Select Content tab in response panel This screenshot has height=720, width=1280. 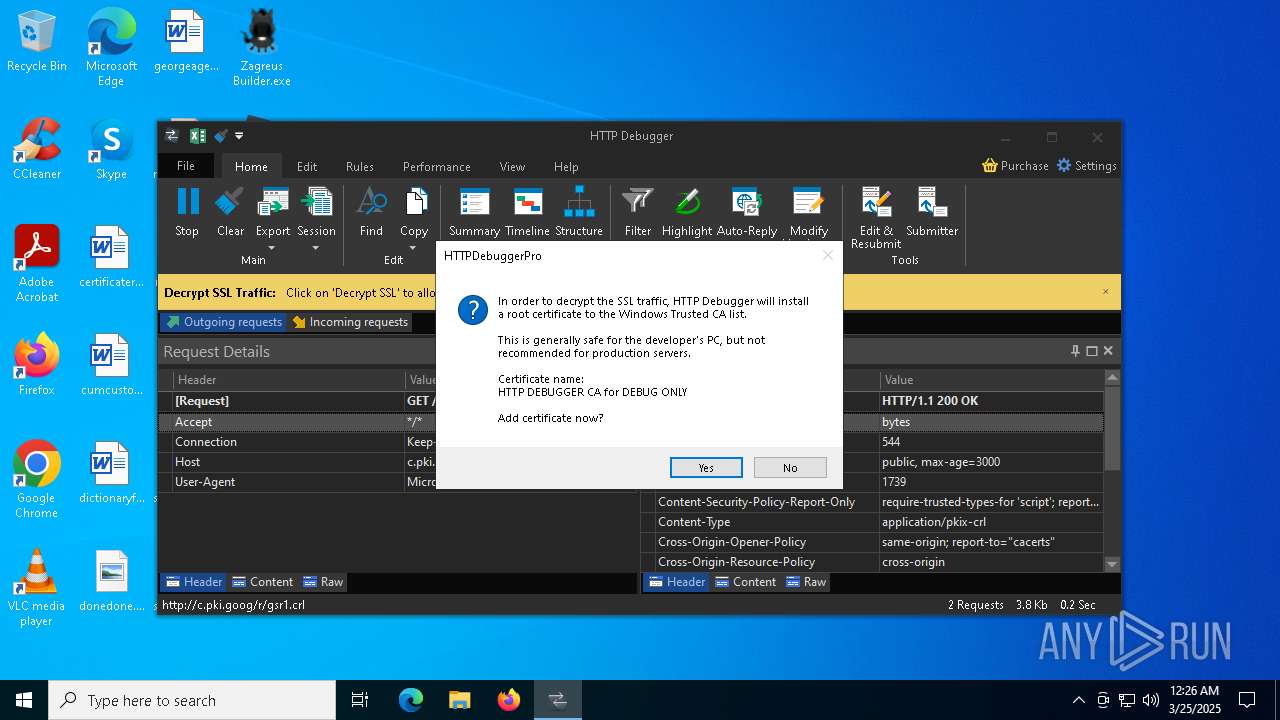pyautogui.click(x=745, y=582)
